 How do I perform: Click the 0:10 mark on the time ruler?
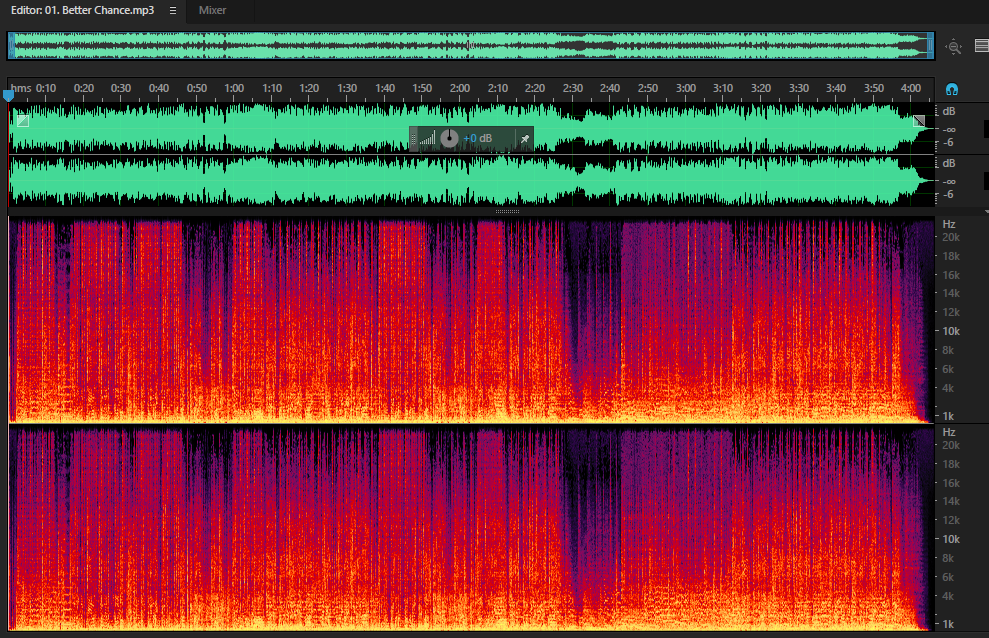pos(45,88)
